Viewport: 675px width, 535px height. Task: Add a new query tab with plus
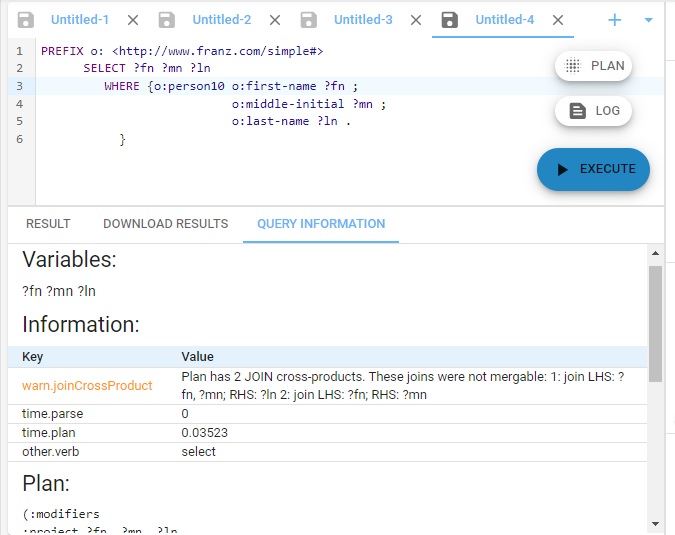[x=615, y=20]
